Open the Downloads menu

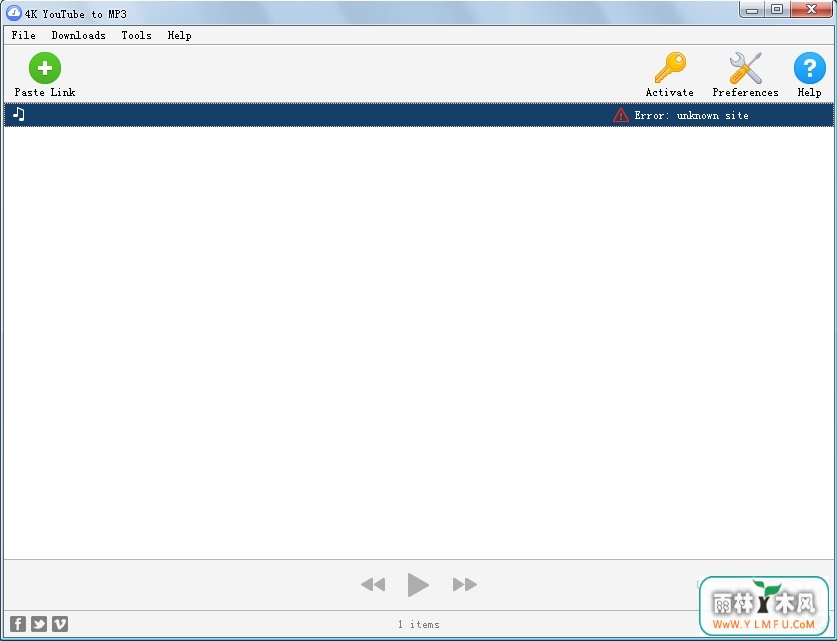pos(78,35)
